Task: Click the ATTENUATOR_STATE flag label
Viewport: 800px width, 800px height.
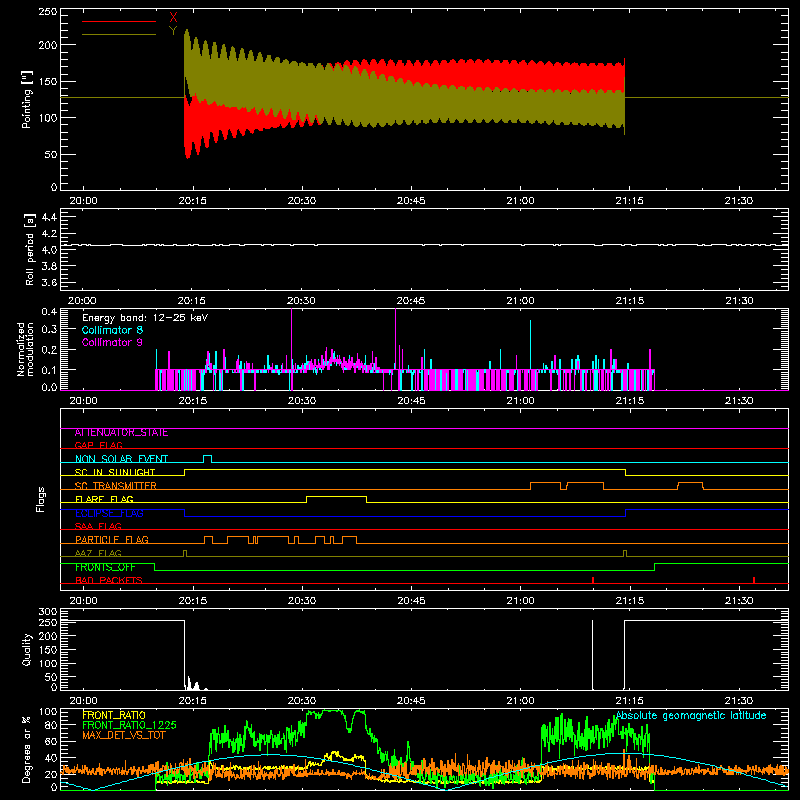Action: [x=121, y=433]
